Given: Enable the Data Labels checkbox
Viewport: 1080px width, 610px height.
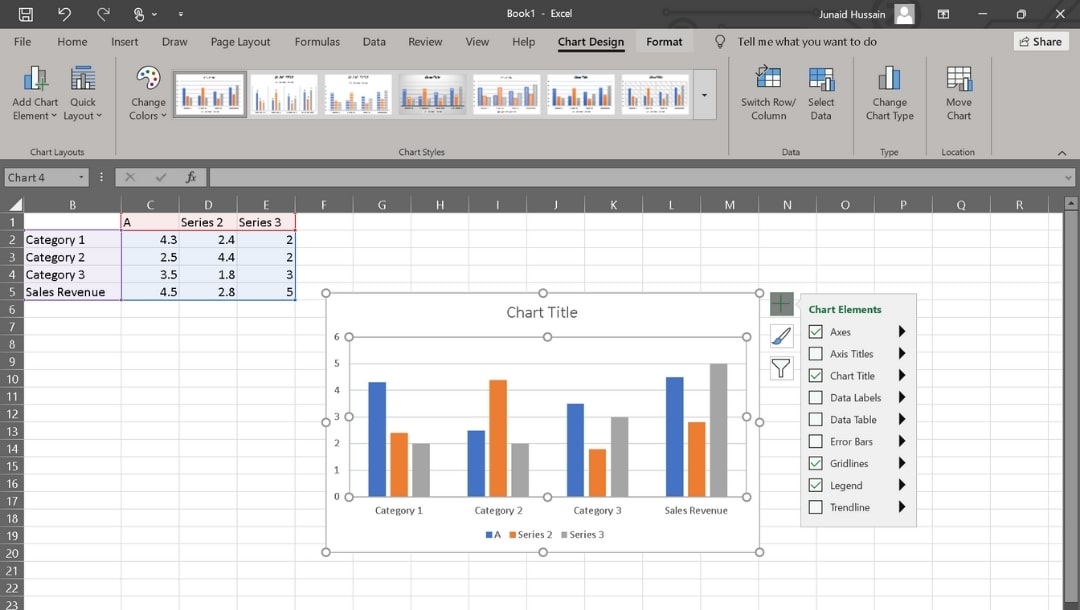Looking at the screenshot, I should (x=814, y=397).
